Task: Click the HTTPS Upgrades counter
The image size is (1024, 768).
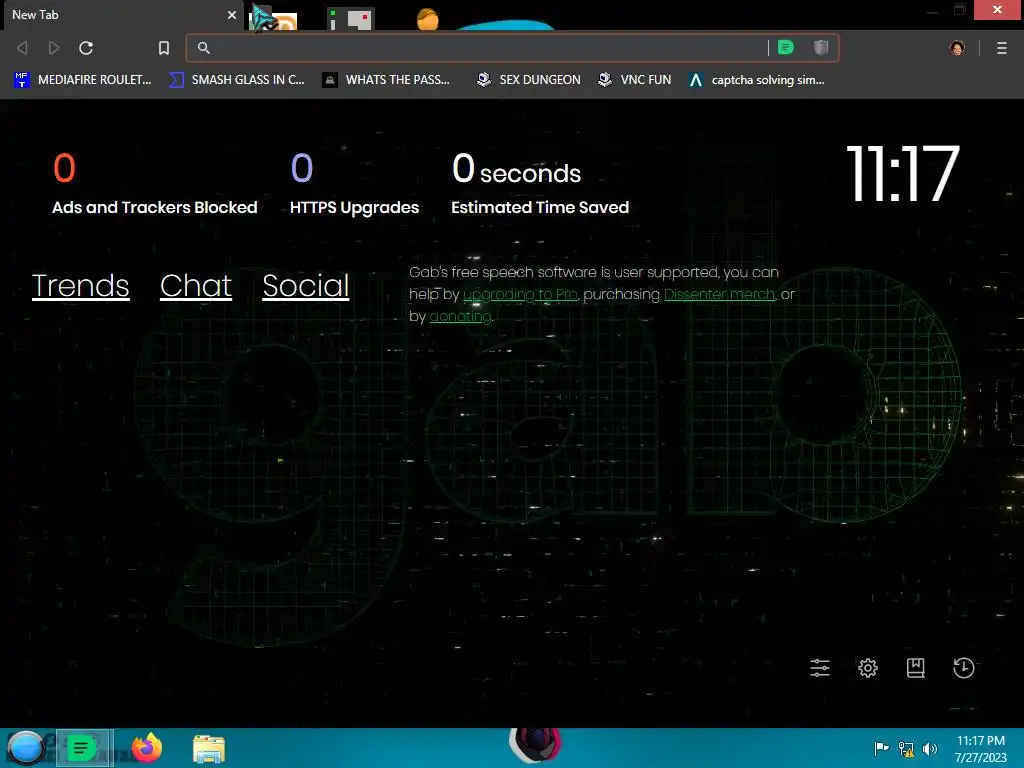Action: (355, 184)
